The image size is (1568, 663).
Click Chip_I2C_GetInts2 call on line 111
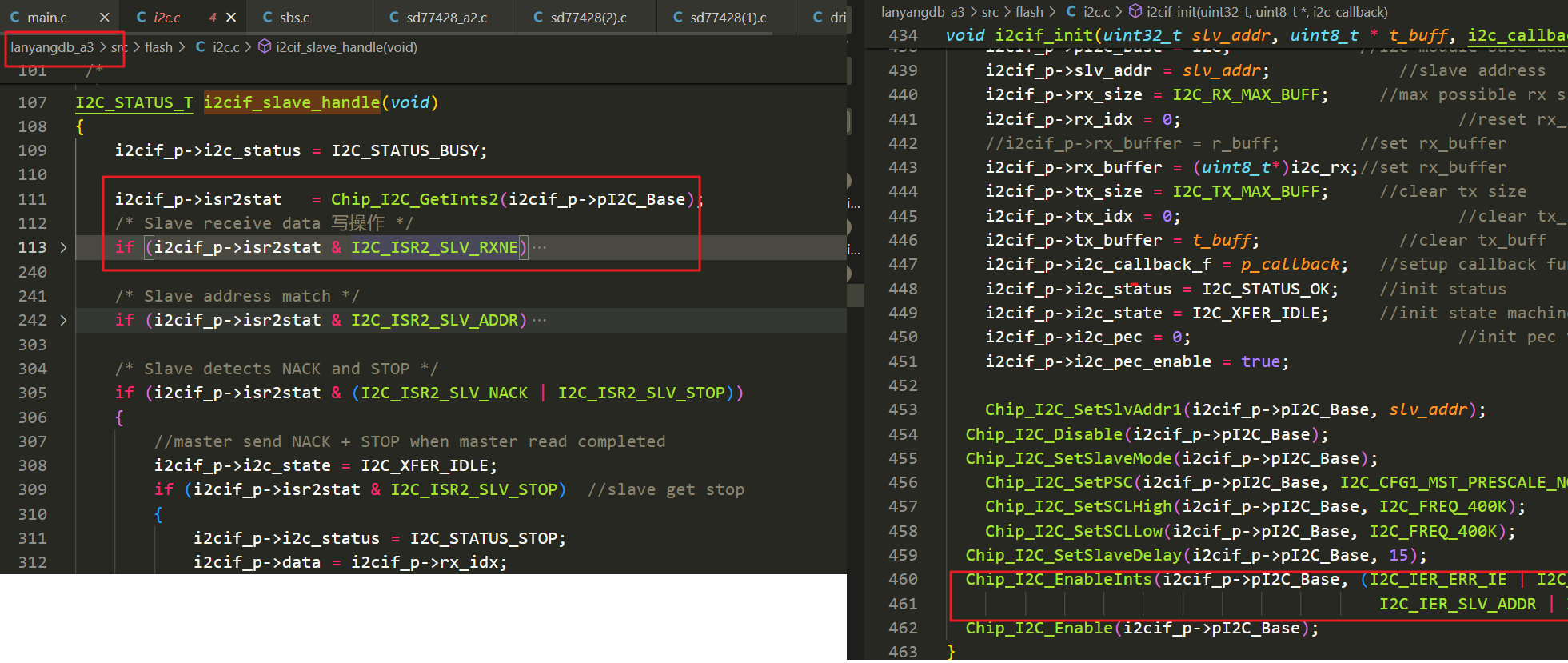point(414,198)
